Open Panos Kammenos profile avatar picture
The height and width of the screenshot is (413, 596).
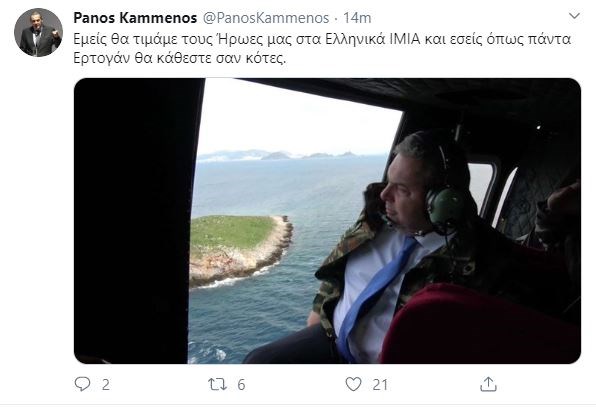click(x=38, y=32)
